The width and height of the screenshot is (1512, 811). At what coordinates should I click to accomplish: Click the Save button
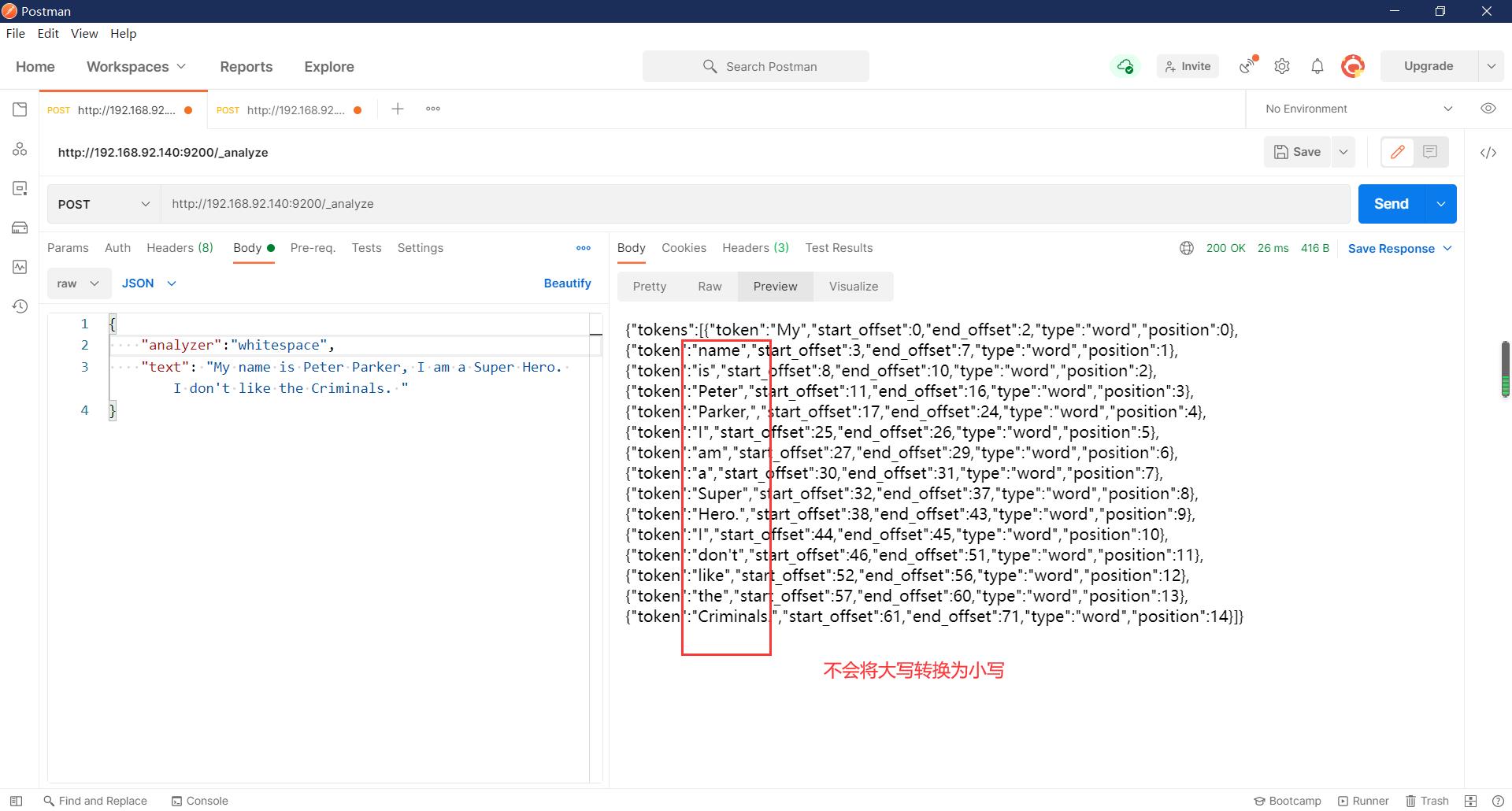click(1298, 152)
